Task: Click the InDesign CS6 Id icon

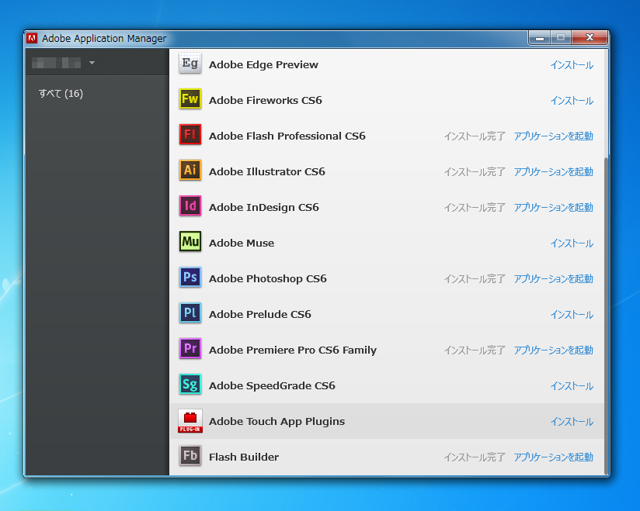Action: [x=190, y=206]
